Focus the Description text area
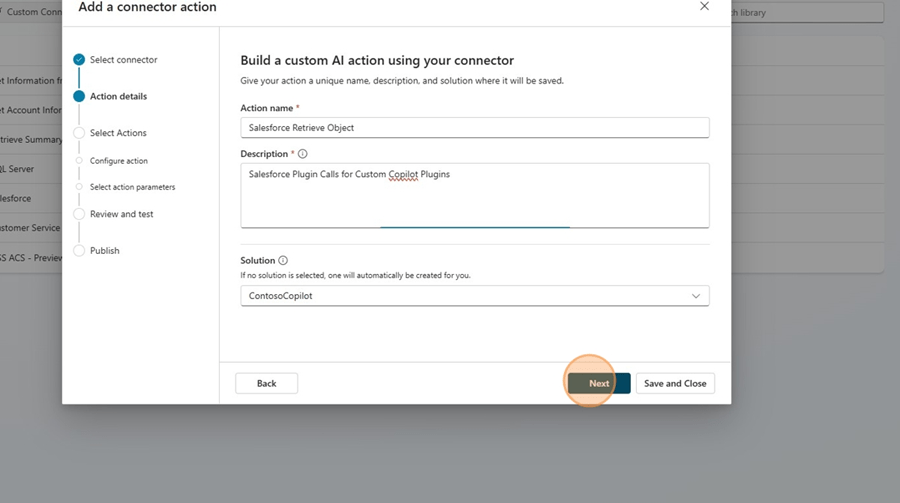The height and width of the screenshot is (503, 900). coord(474,195)
